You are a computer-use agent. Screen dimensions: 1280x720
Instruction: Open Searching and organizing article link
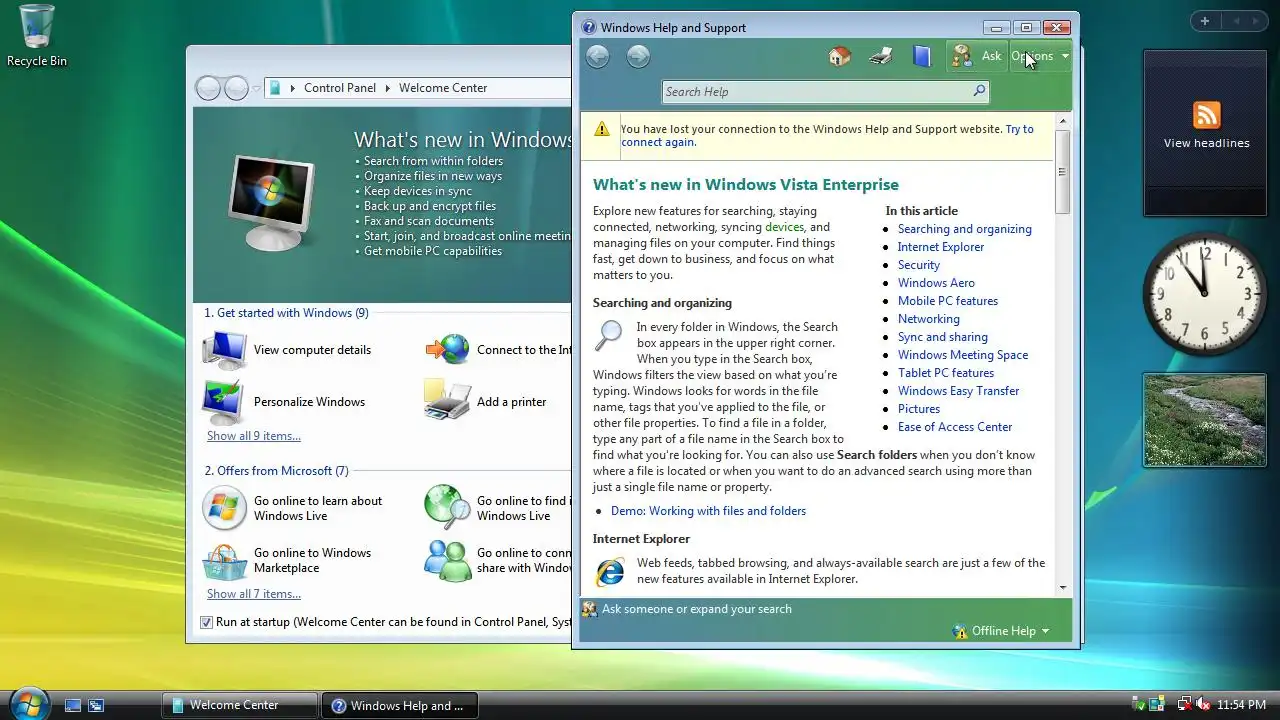pos(964,229)
